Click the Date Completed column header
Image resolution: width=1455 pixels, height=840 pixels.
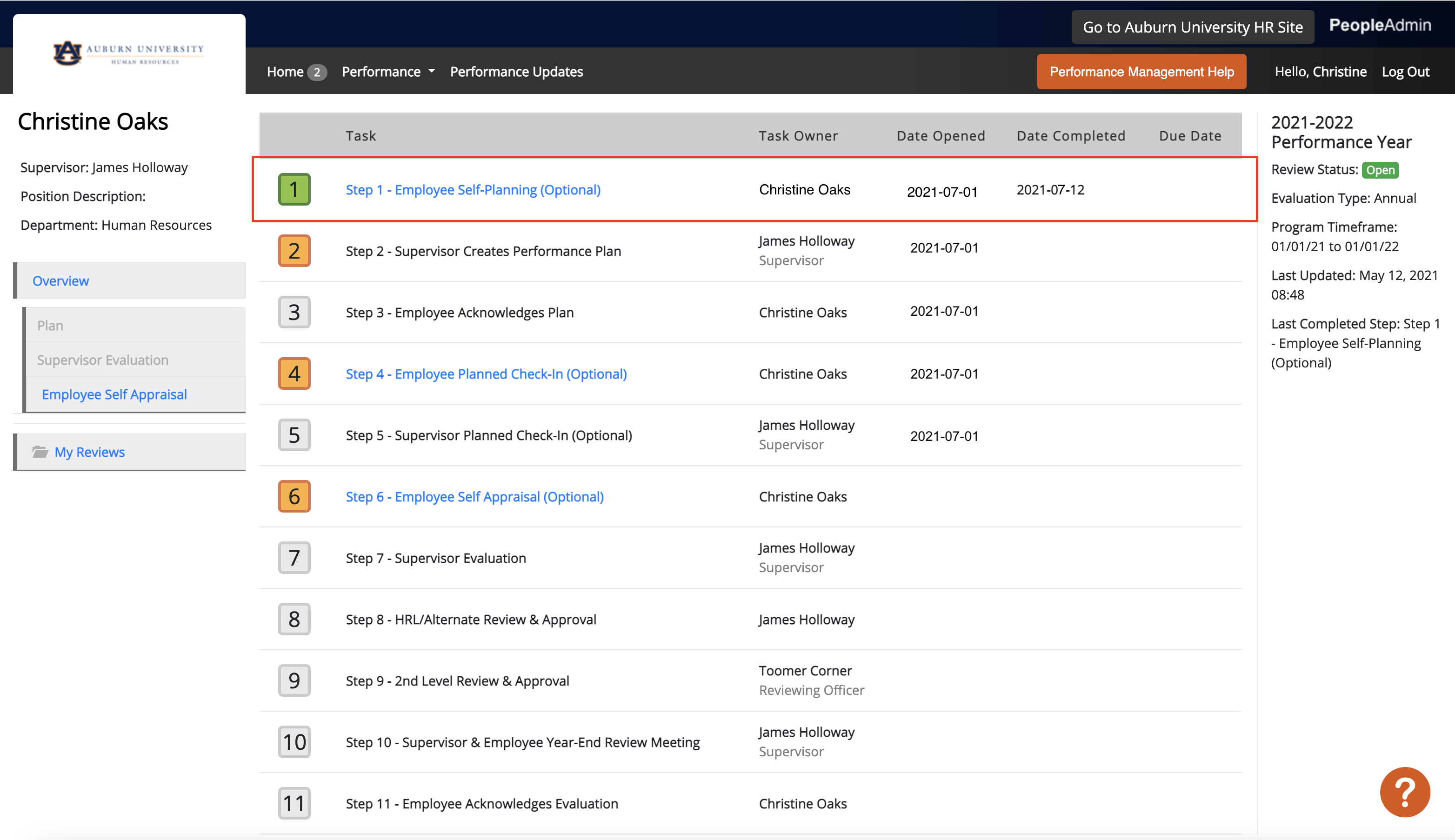[1071, 135]
